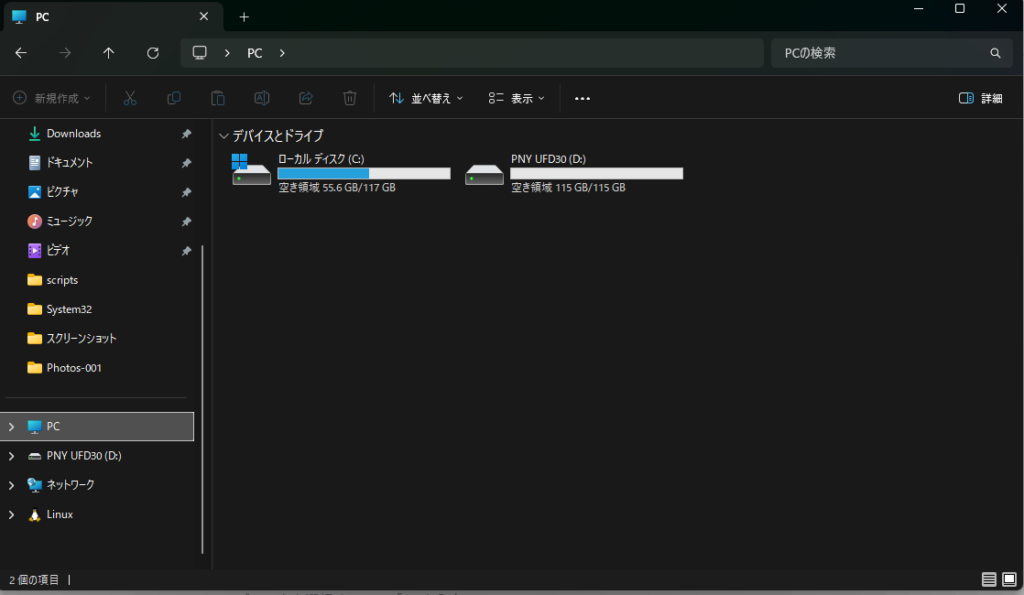The width and height of the screenshot is (1024, 595).
Task: Click the Cut scissors icon
Action: [130, 98]
